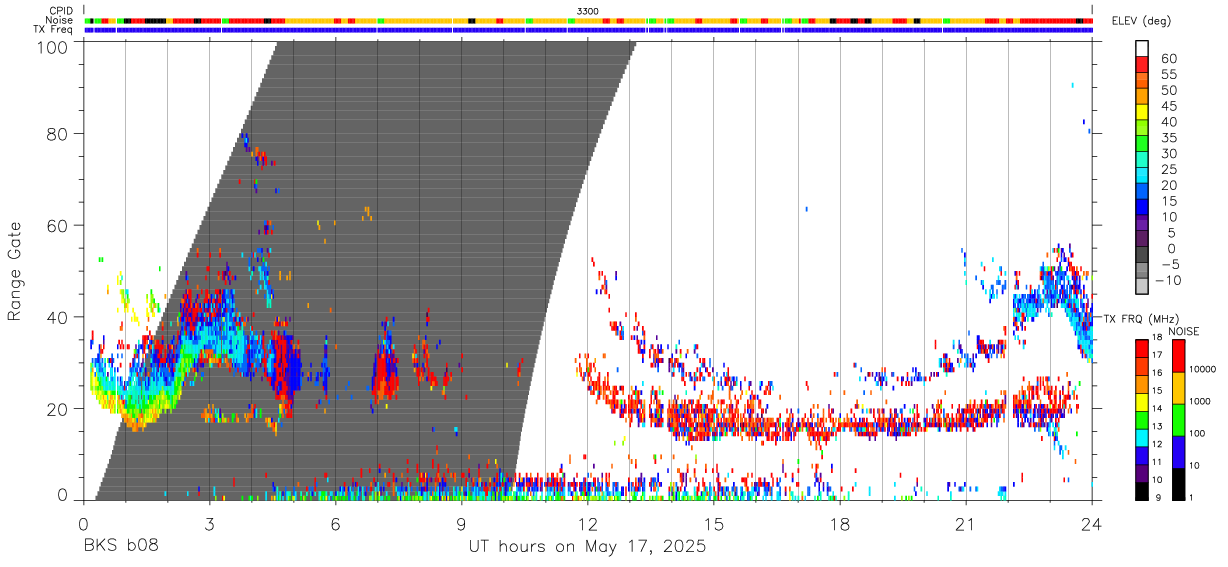Viewport: 1228px width, 567px height.
Task: Click the white top segment of elevation colorbar
Action: [1142, 48]
